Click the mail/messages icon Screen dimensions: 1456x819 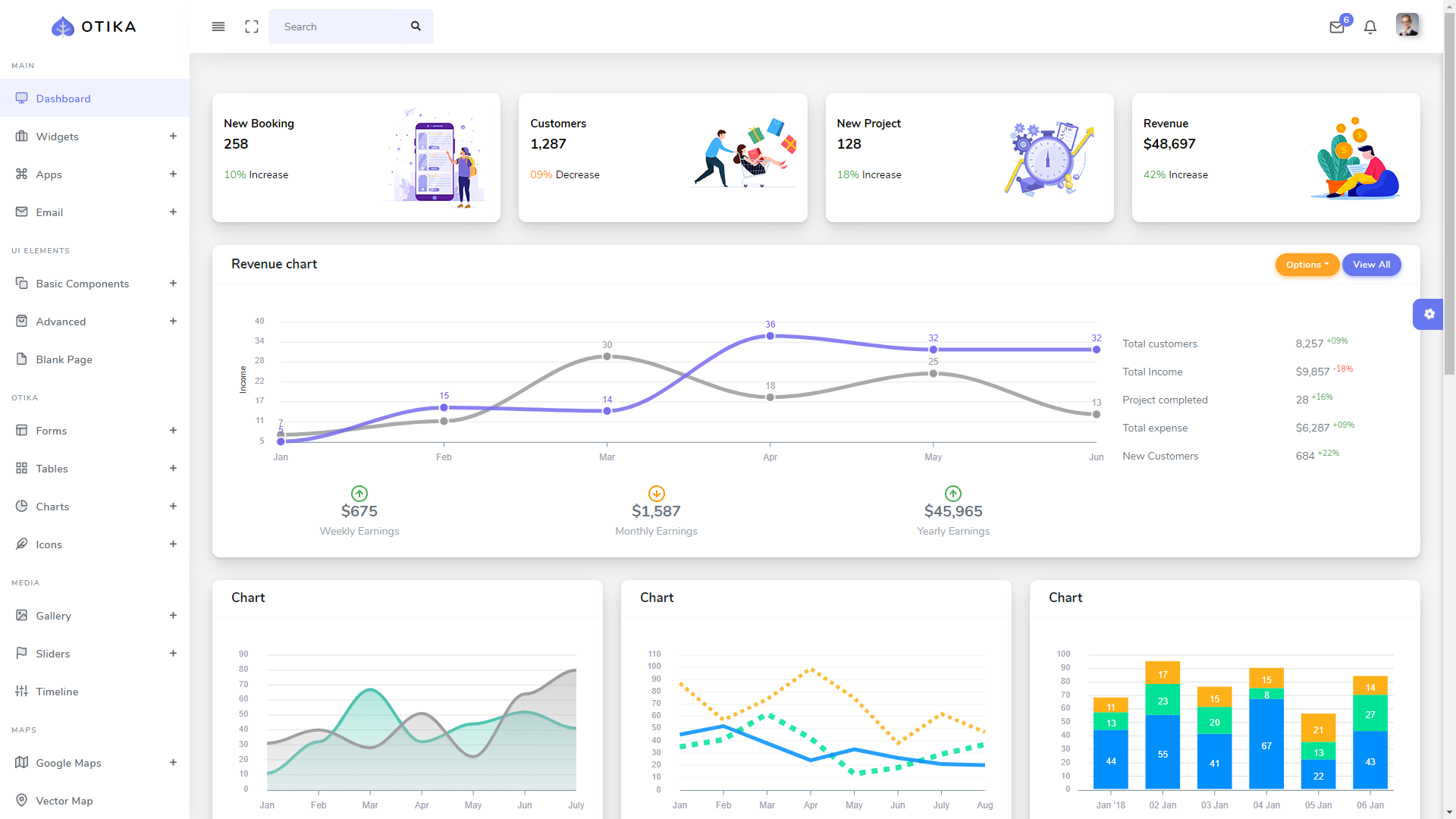tap(1337, 26)
